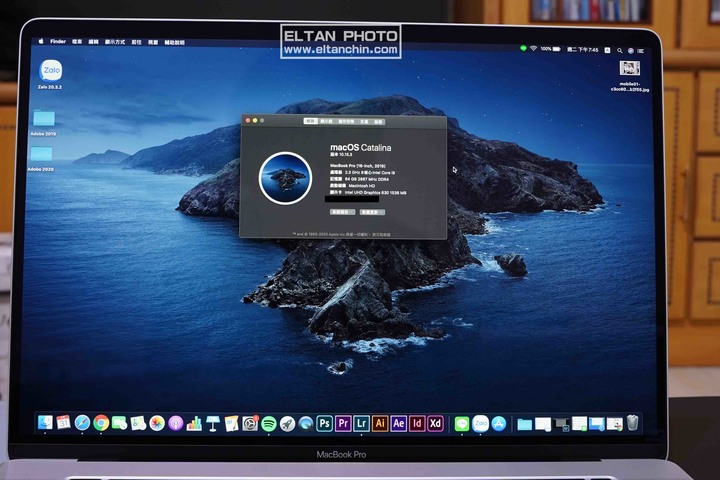Open the 編輯 (Edit) menu in the menu bar
Screen dimensions: 720x480
tap(93, 42)
